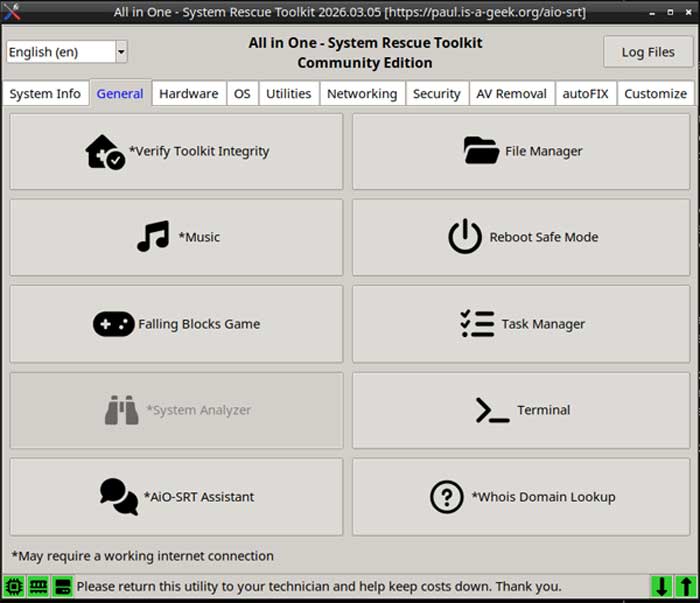700x603 pixels.
Task: Click the CPU chip status bar icon
Action: click(14, 586)
